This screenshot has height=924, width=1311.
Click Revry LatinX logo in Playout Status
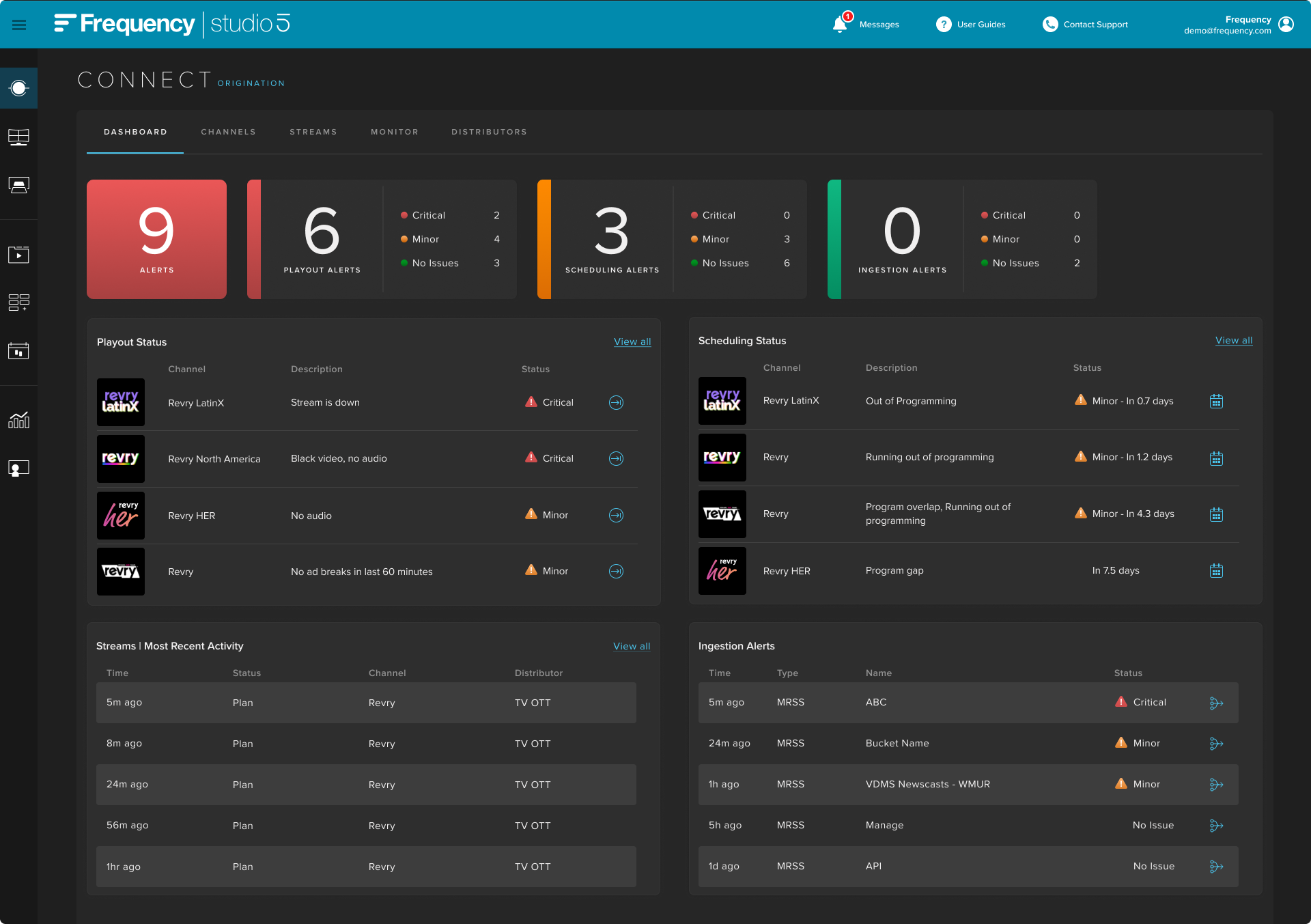121,402
